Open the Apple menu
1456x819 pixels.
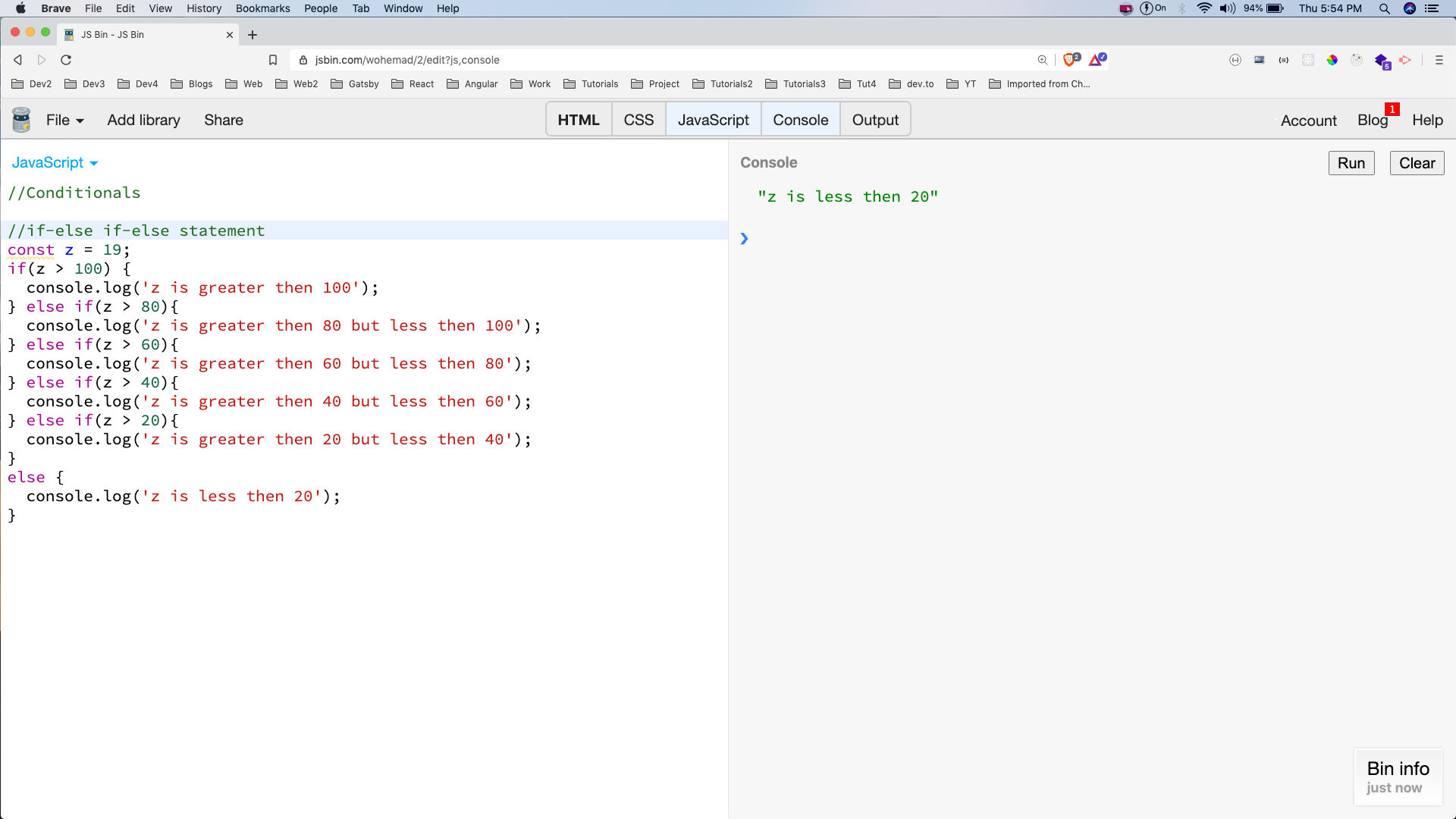click(x=20, y=8)
